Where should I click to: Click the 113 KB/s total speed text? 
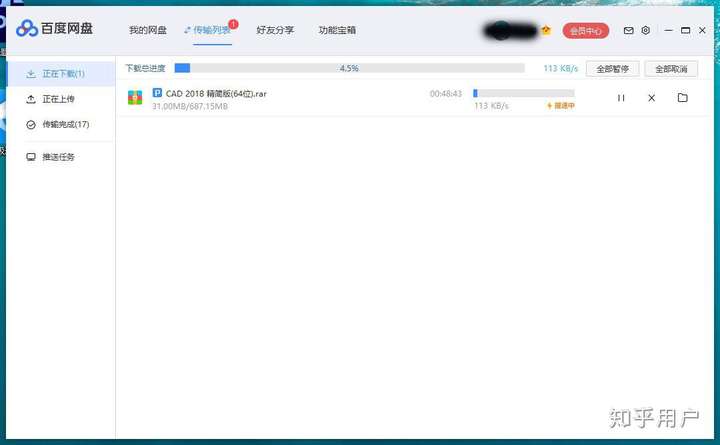(560, 68)
